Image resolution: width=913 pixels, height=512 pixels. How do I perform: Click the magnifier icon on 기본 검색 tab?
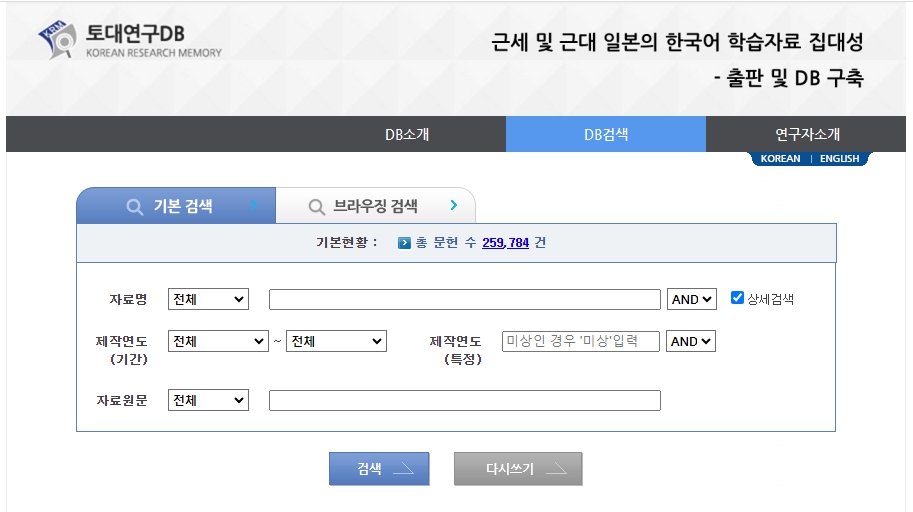[135, 207]
